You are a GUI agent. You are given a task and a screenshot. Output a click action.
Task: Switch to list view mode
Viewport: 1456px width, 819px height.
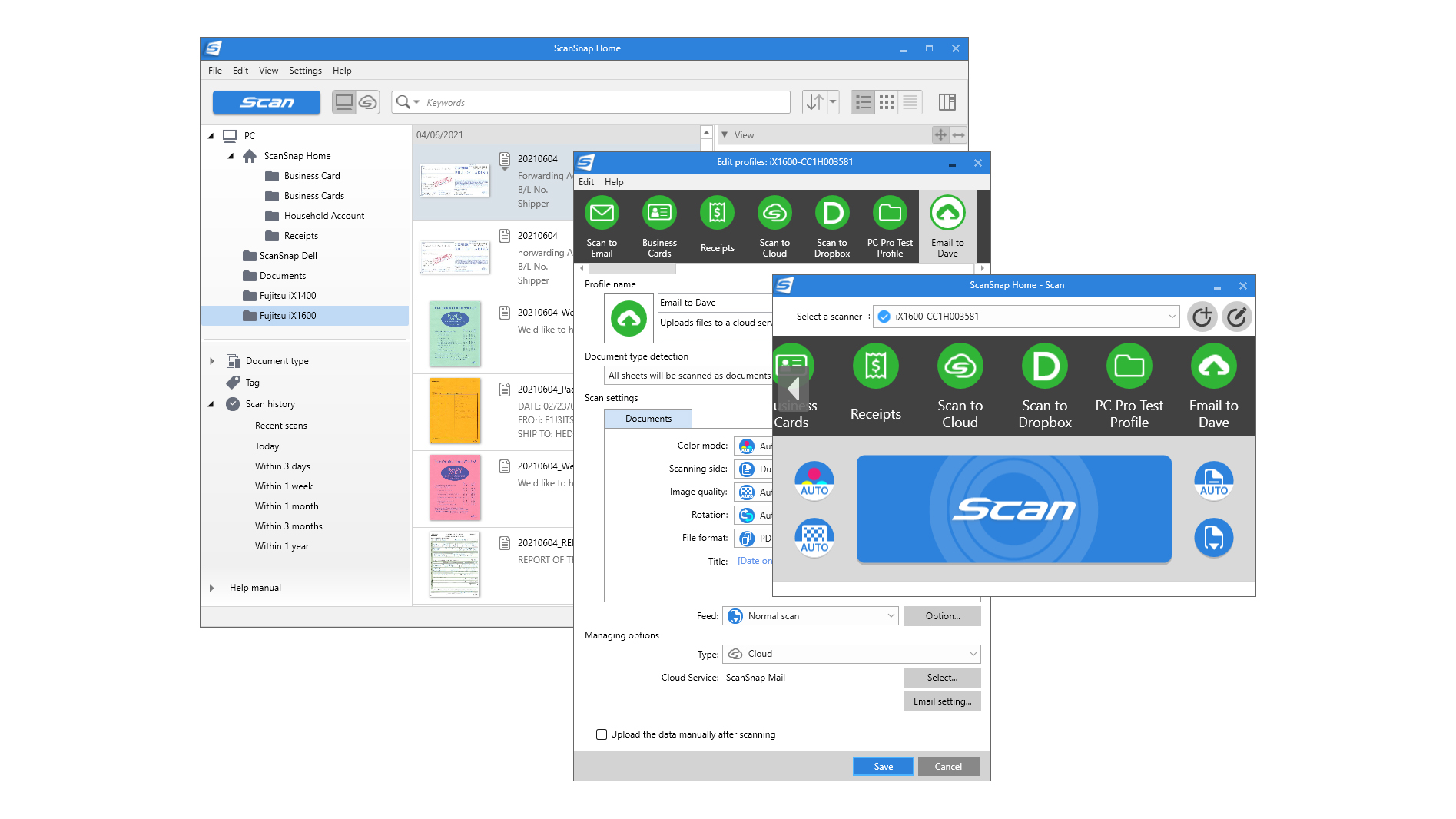tap(864, 102)
